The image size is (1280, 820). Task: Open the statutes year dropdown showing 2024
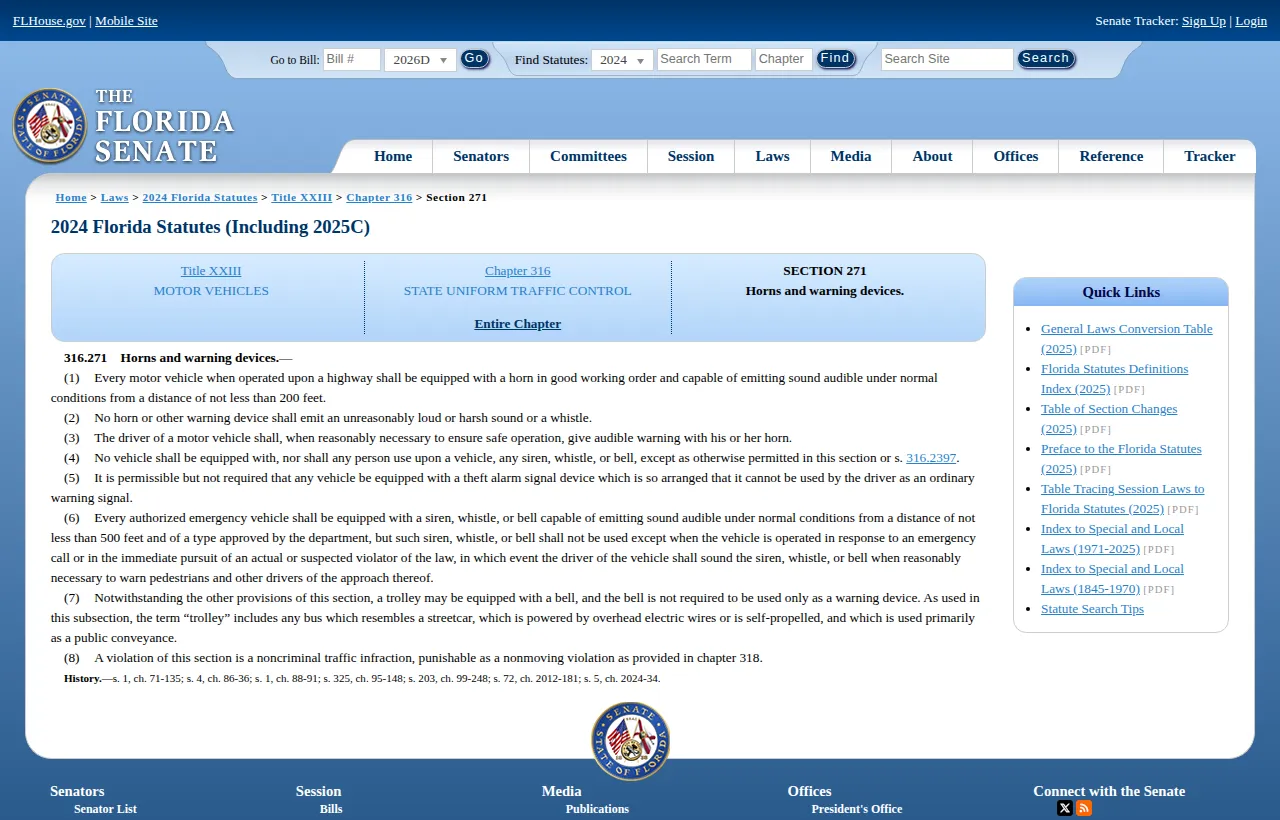[622, 59]
